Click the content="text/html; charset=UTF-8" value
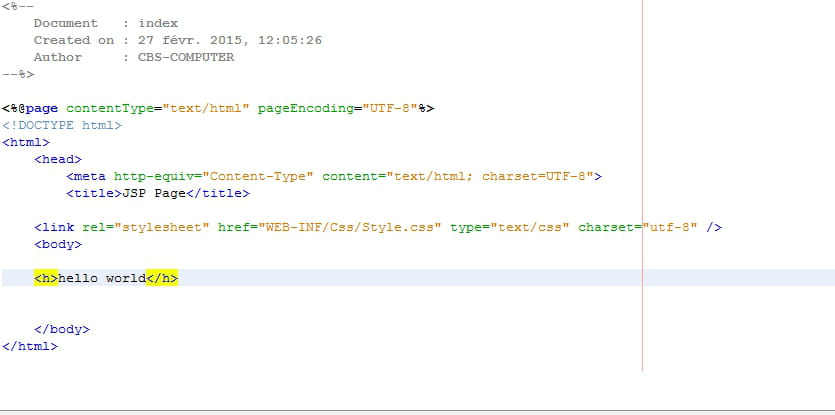This screenshot has height=415, width=835. coord(490,176)
